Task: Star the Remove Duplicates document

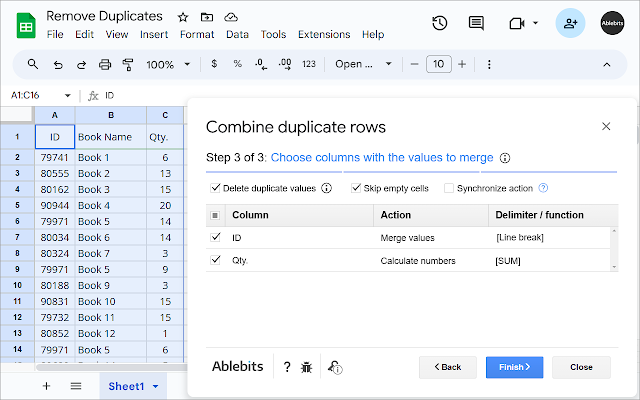Action: pyautogui.click(x=183, y=18)
